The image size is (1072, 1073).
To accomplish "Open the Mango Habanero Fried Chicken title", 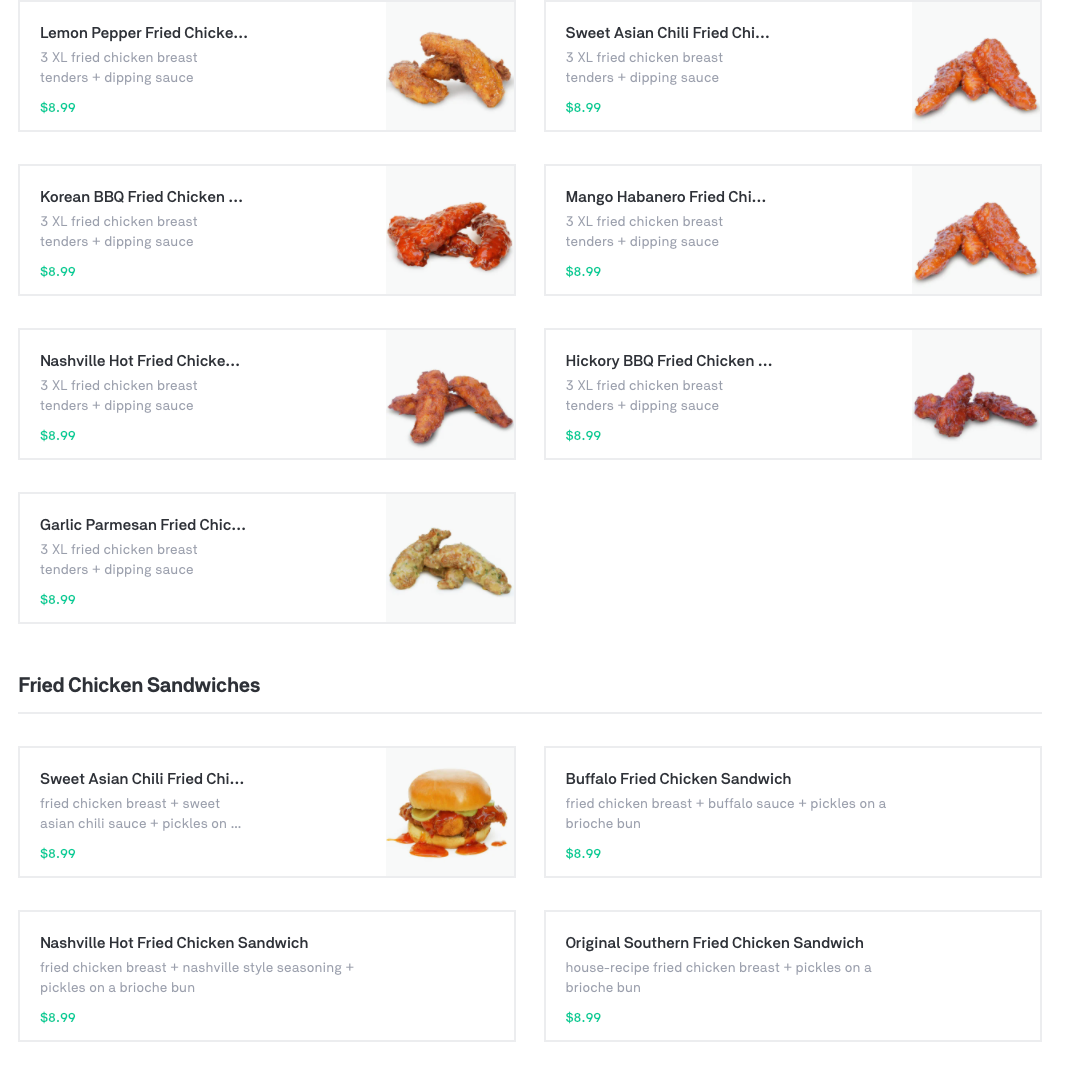I will [665, 197].
